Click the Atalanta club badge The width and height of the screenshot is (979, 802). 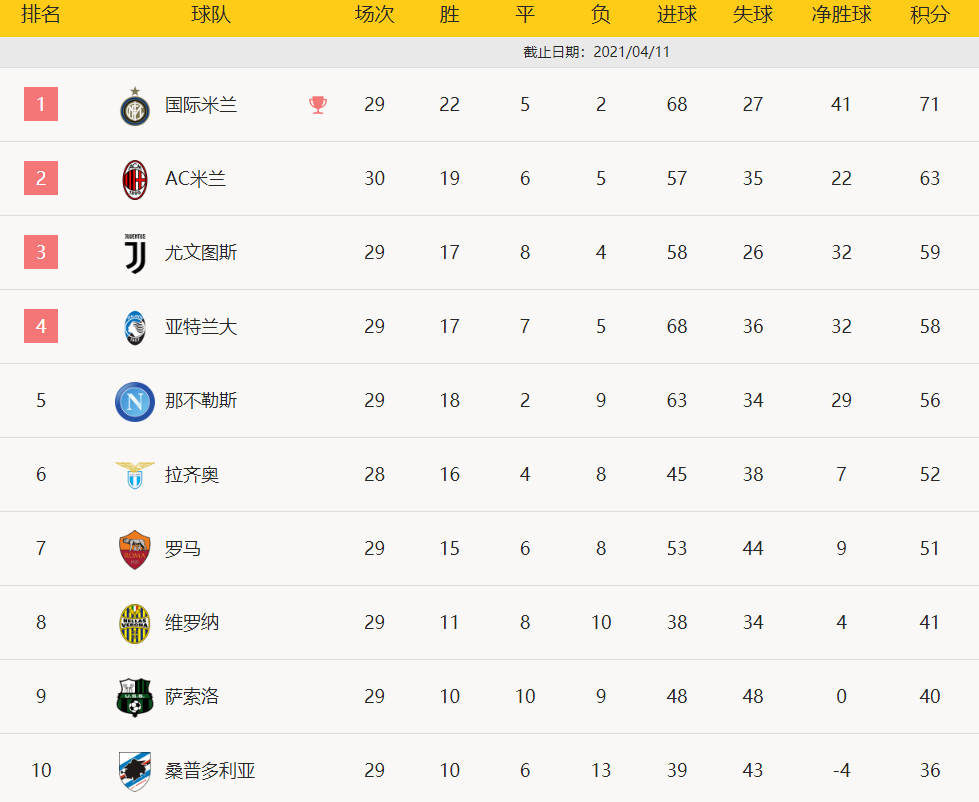pos(135,327)
